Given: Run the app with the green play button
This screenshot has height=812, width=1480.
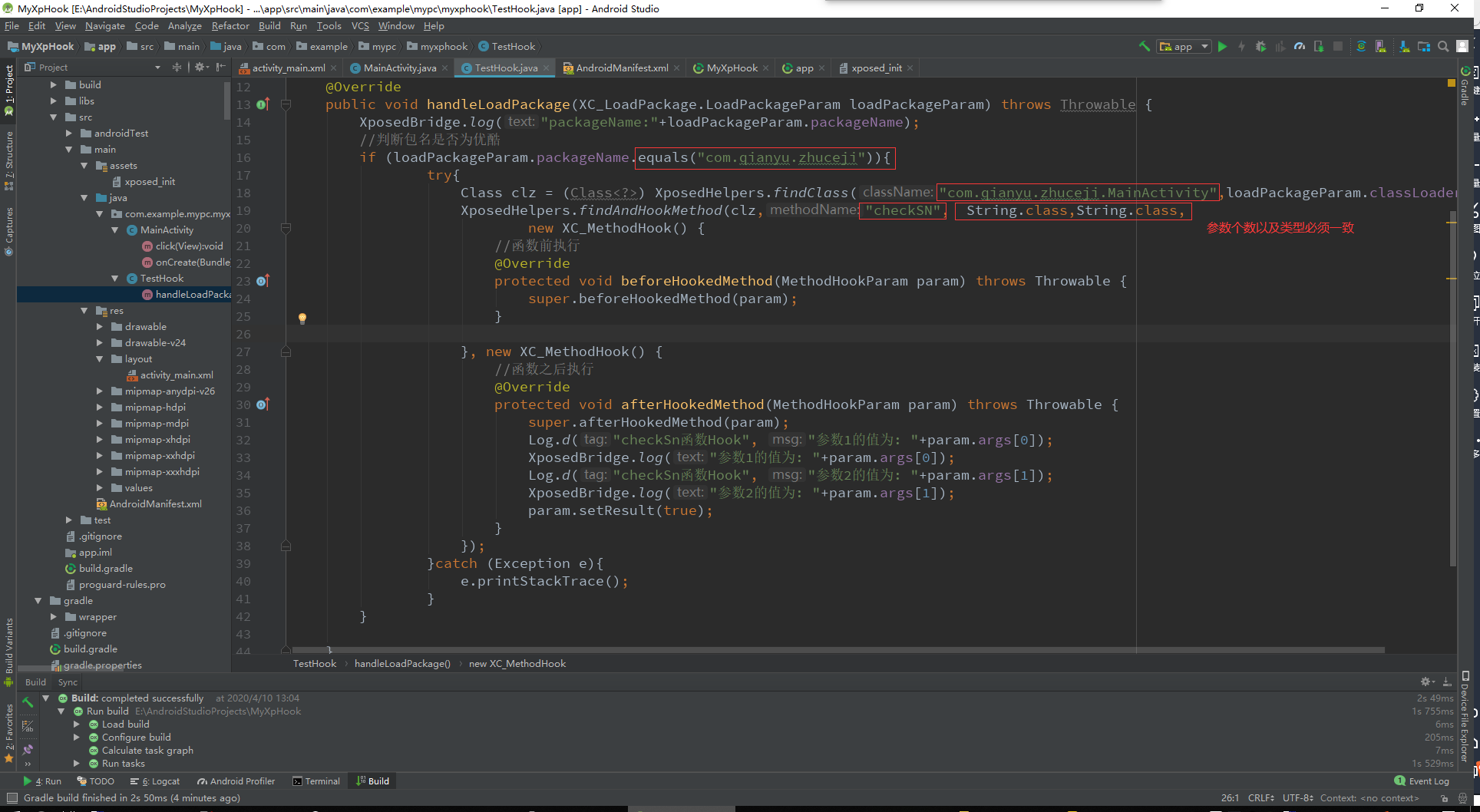Looking at the screenshot, I should (1223, 47).
